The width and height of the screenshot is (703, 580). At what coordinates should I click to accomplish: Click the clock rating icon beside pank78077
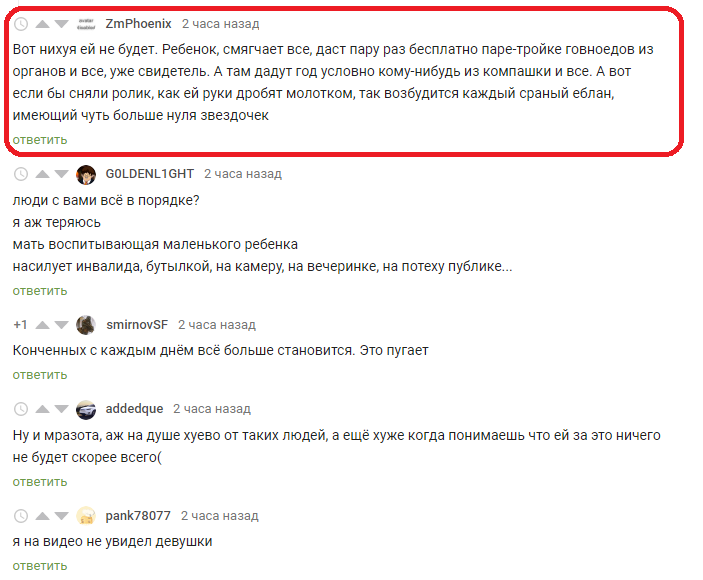coord(21,516)
